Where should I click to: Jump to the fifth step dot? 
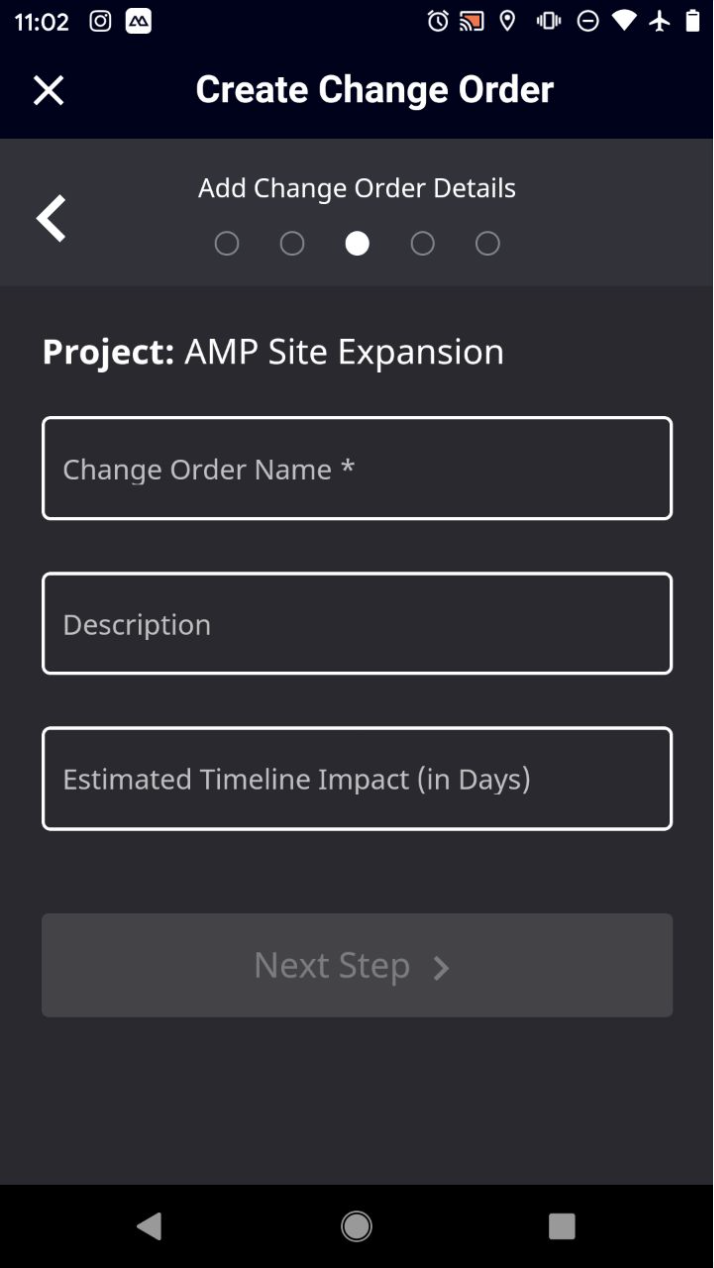coord(487,244)
